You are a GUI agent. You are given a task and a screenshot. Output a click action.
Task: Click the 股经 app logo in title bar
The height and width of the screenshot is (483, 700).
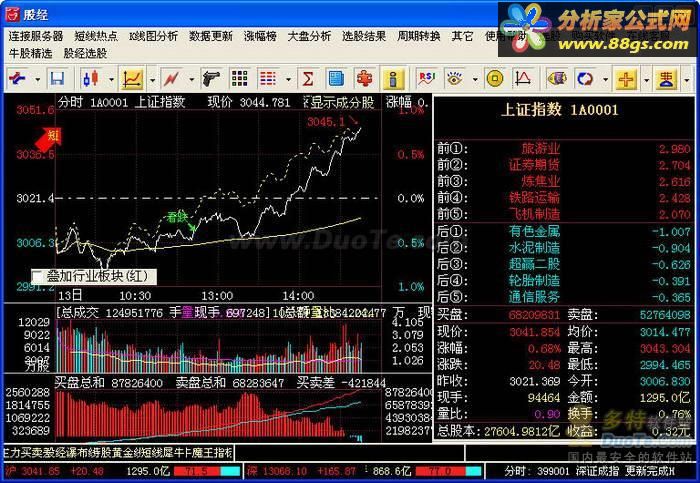[x=13, y=14]
